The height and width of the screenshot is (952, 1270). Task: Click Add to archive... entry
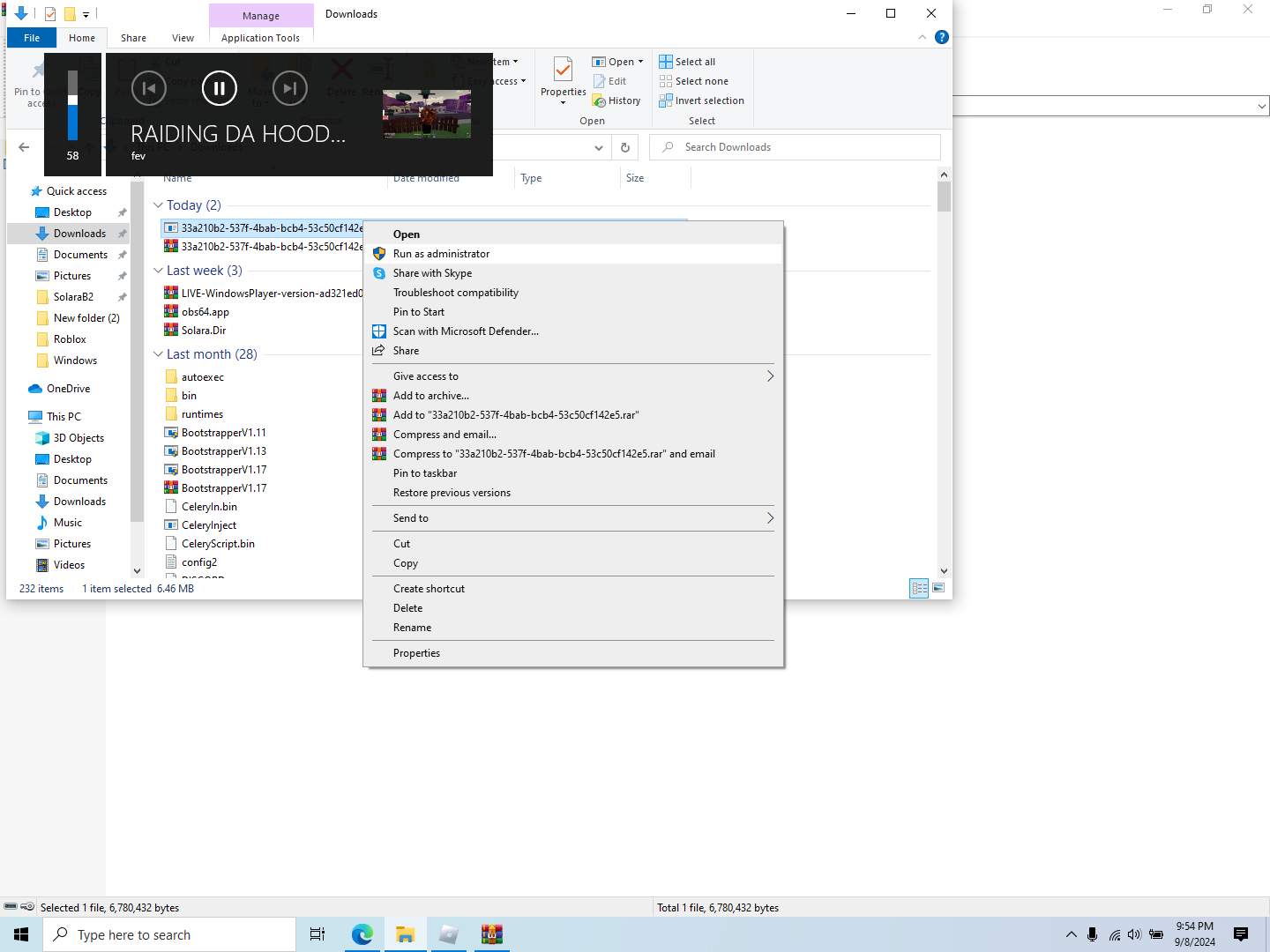point(573,396)
